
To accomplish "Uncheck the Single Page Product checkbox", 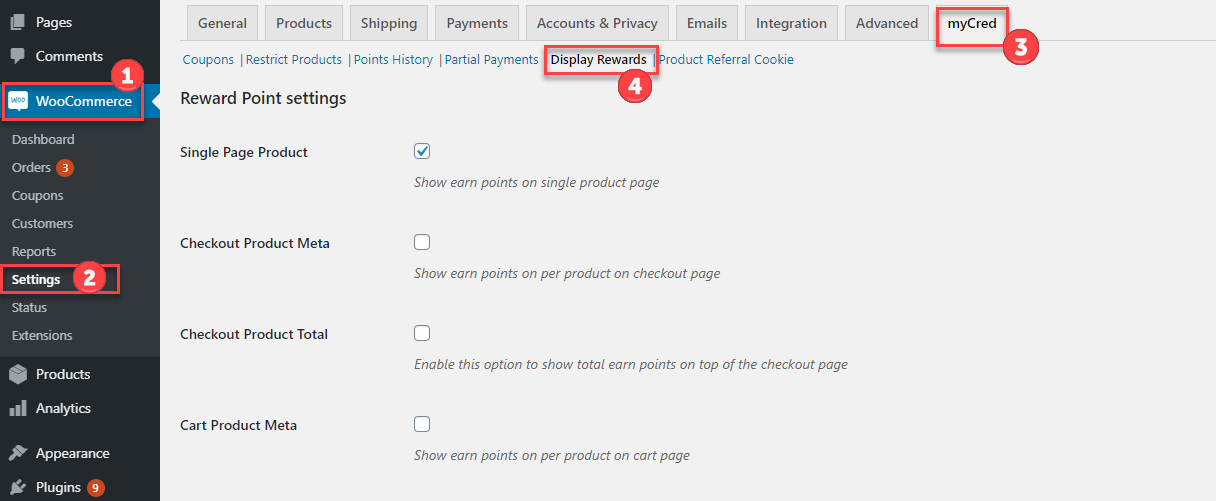I will (422, 152).
